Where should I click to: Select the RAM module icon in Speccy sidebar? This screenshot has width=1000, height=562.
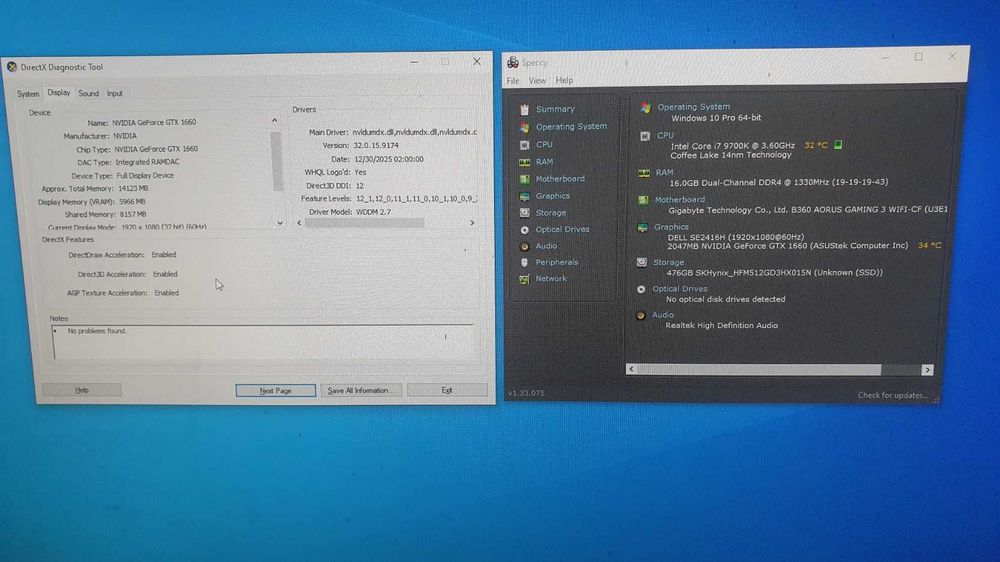(524, 162)
